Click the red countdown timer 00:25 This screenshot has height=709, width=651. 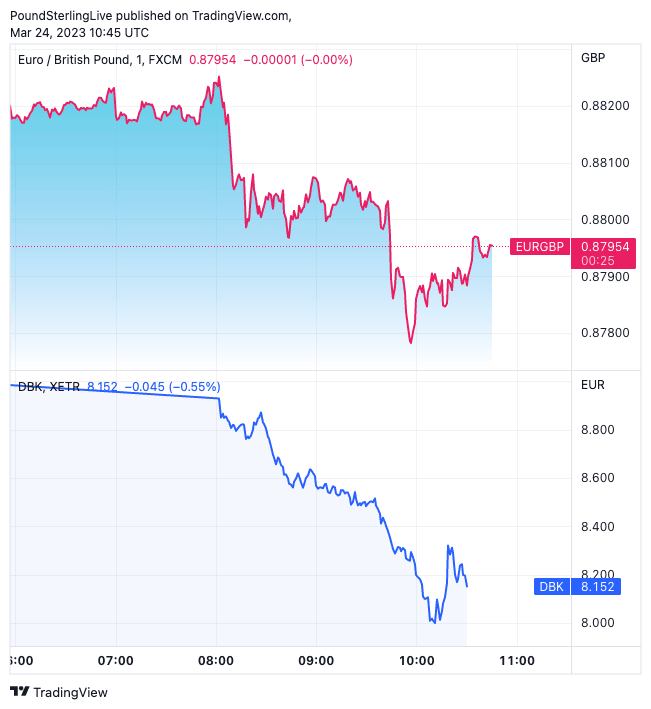(597, 261)
